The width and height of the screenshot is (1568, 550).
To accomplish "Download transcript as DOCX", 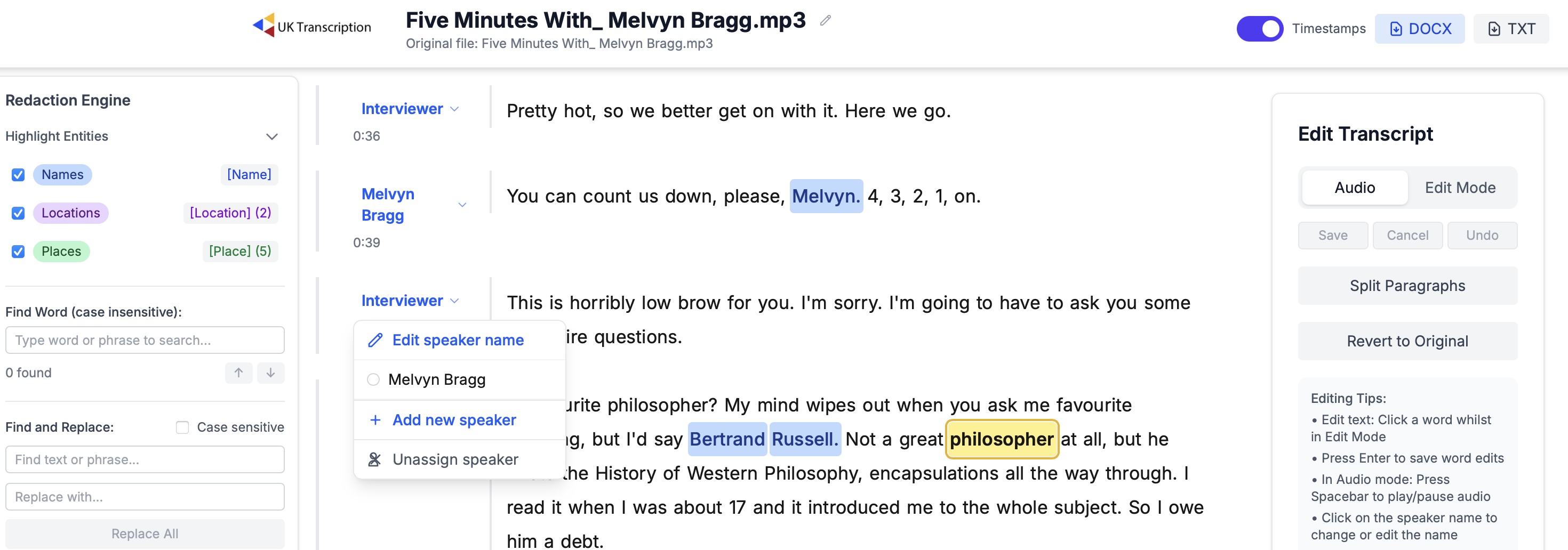I will [1420, 29].
